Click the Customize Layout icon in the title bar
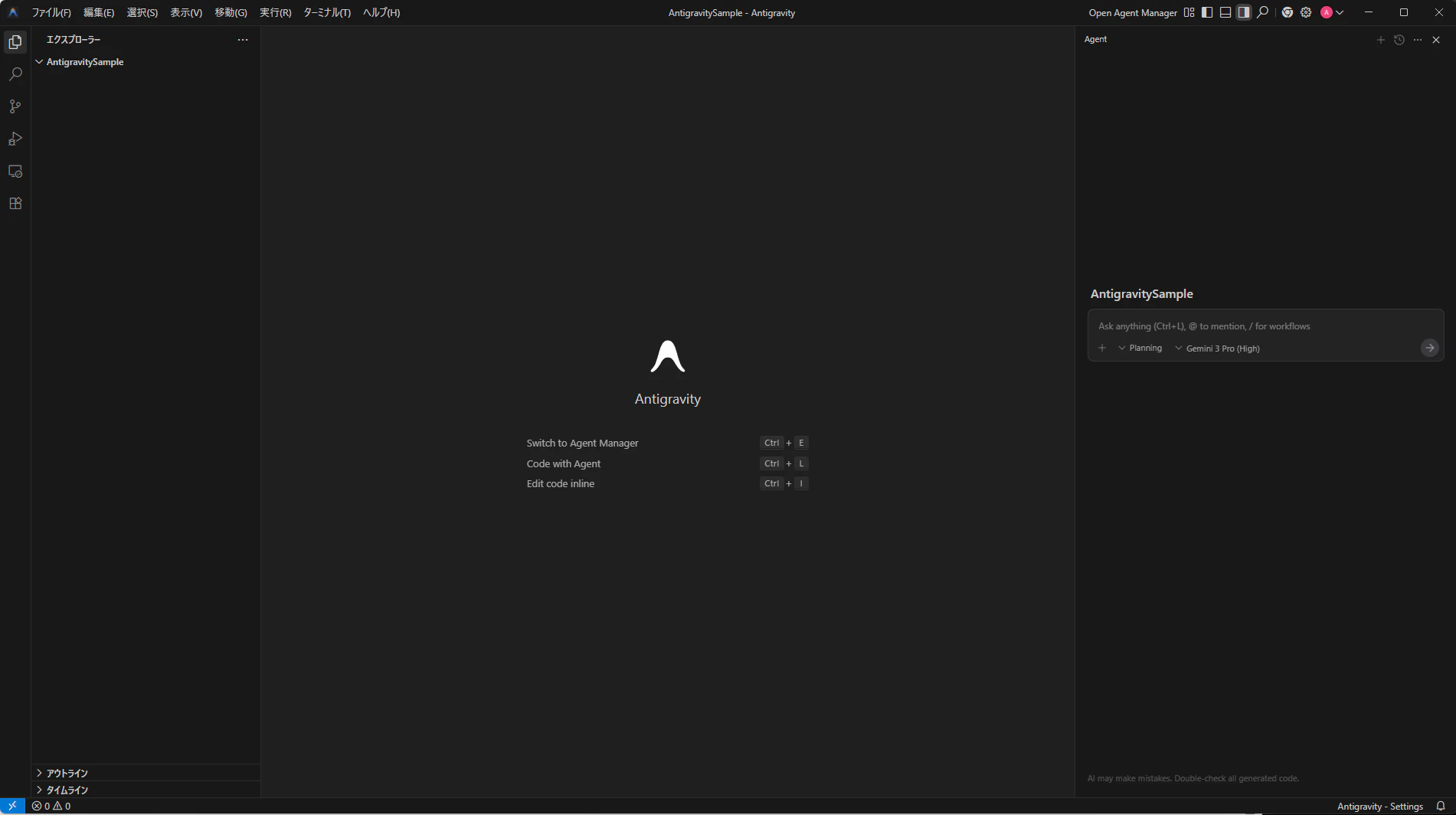 [1189, 12]
